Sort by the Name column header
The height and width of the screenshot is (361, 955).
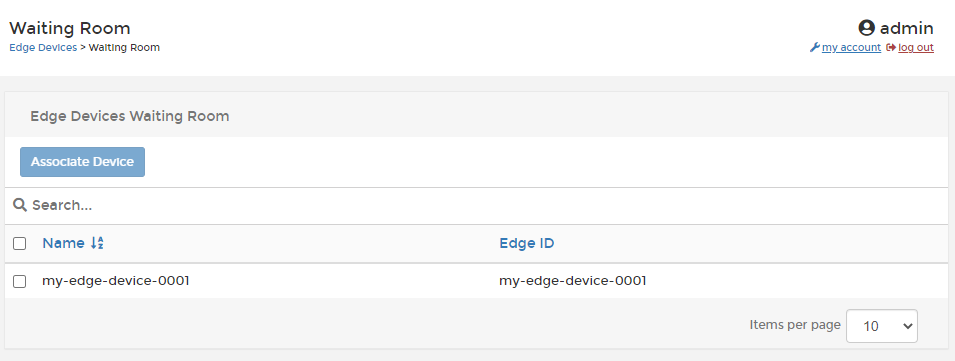tap(63, 243)
